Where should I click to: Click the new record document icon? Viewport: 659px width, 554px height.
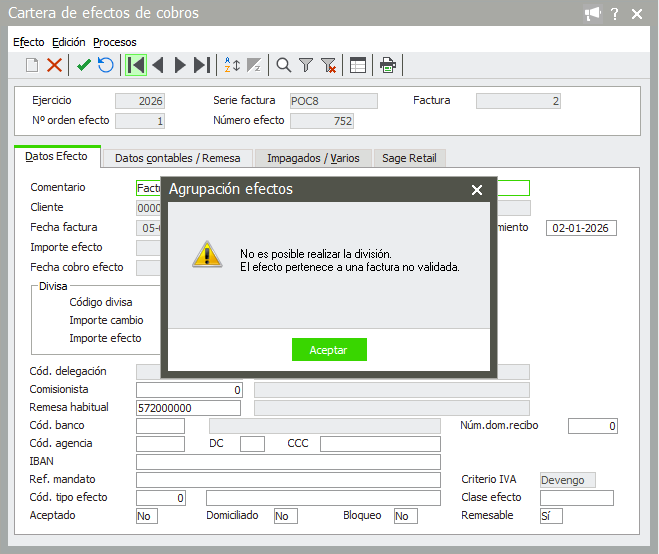(x=32, y=65)
